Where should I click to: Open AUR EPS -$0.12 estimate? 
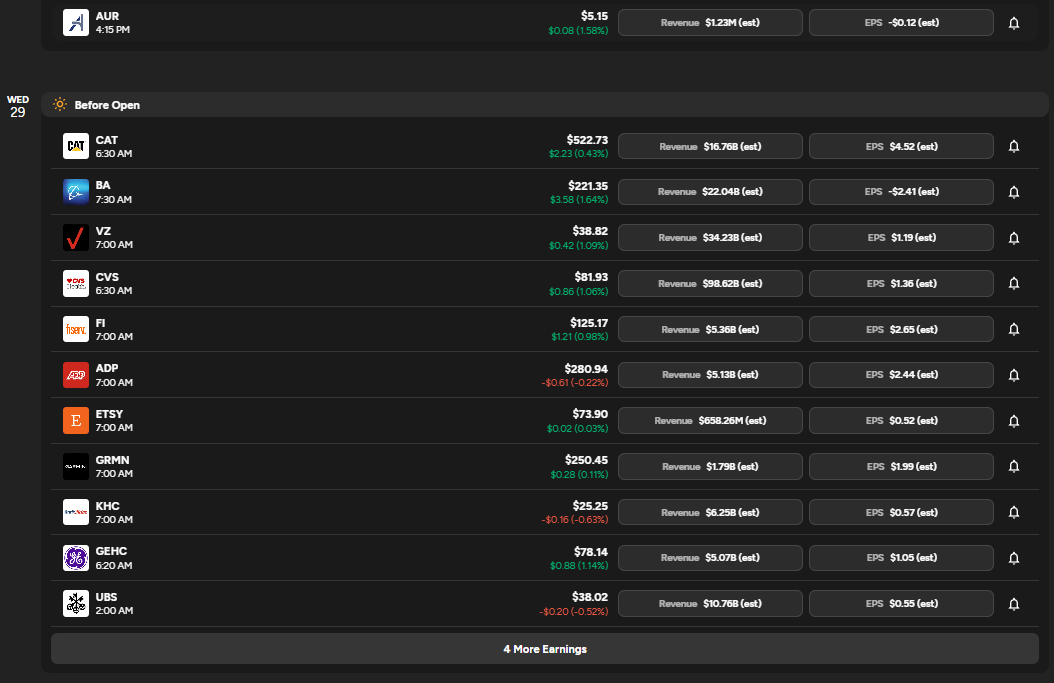pos(901,23)
